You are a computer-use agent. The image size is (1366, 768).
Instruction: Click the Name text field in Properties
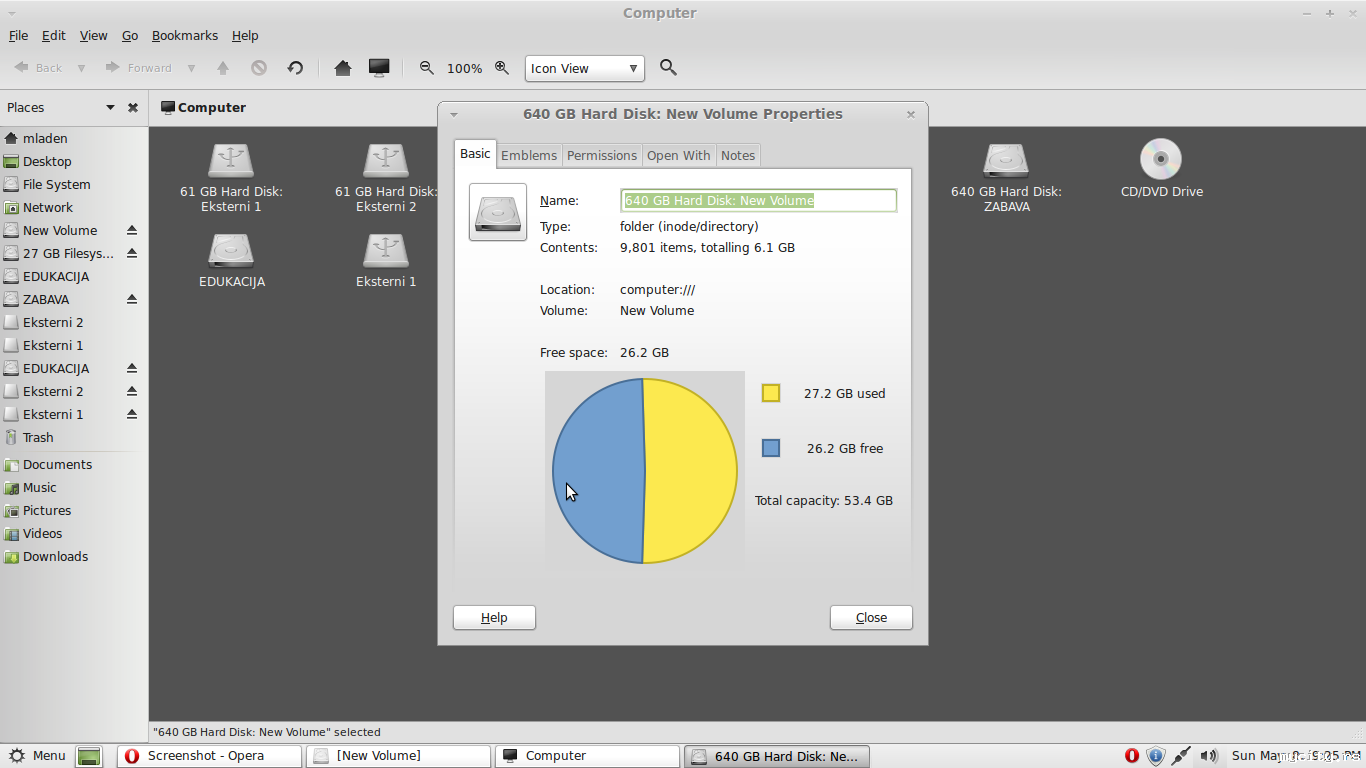coord(759,201)
